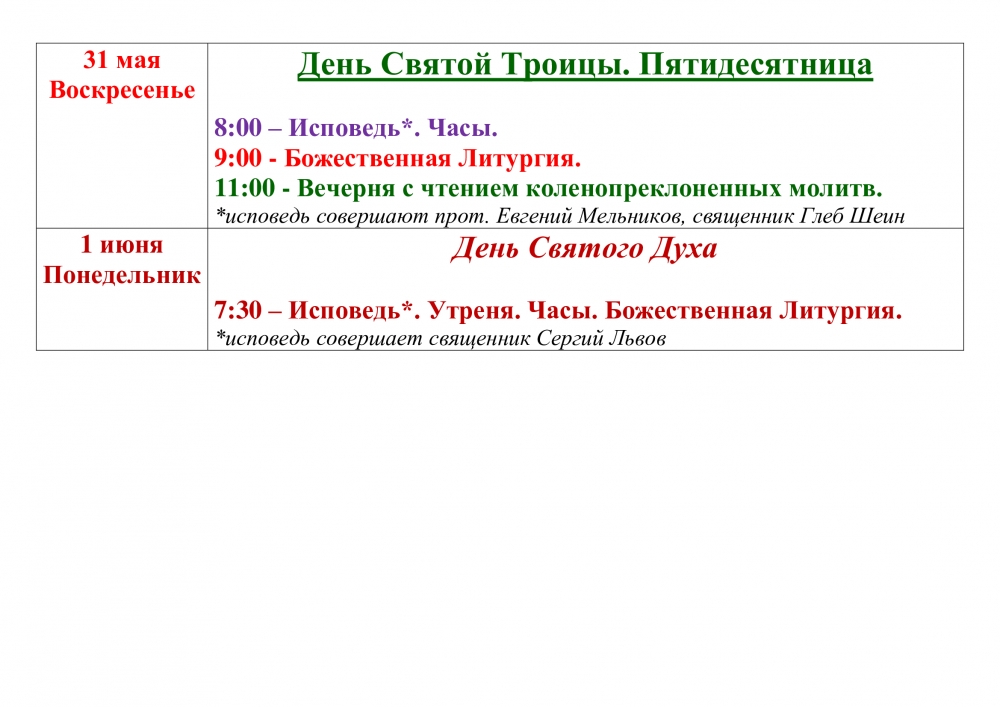Select the word "Воскресенье" in the first row

pos(122,90)
